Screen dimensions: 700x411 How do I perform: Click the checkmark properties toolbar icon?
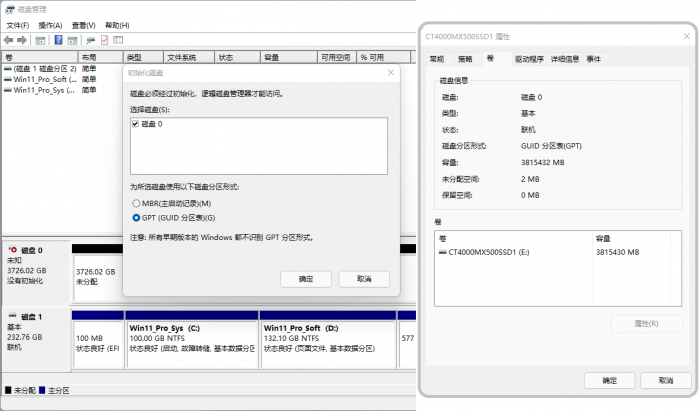point(104,40)
